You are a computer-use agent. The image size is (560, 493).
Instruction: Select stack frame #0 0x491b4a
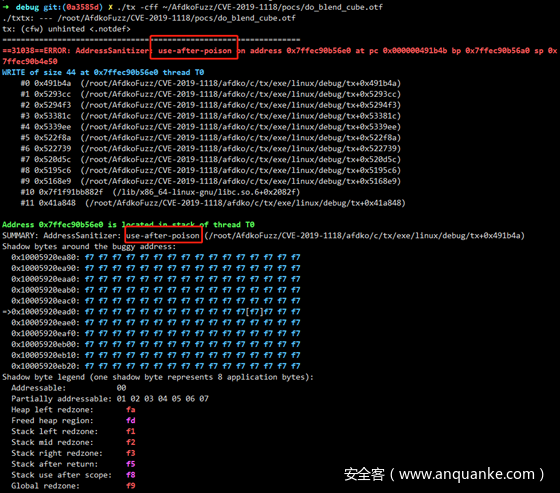(x=211, y=83)
